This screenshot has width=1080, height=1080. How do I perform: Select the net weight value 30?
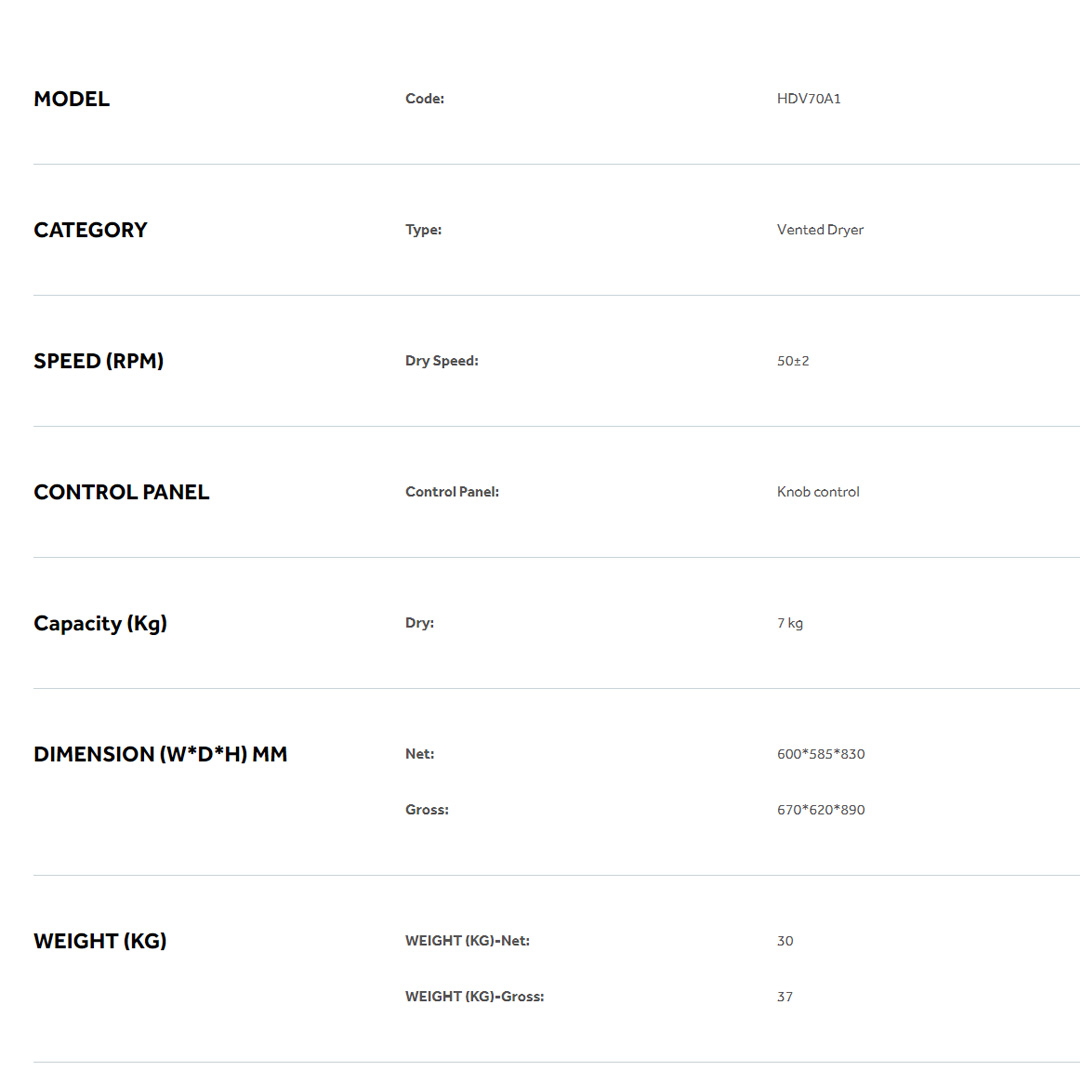(785, 941)
